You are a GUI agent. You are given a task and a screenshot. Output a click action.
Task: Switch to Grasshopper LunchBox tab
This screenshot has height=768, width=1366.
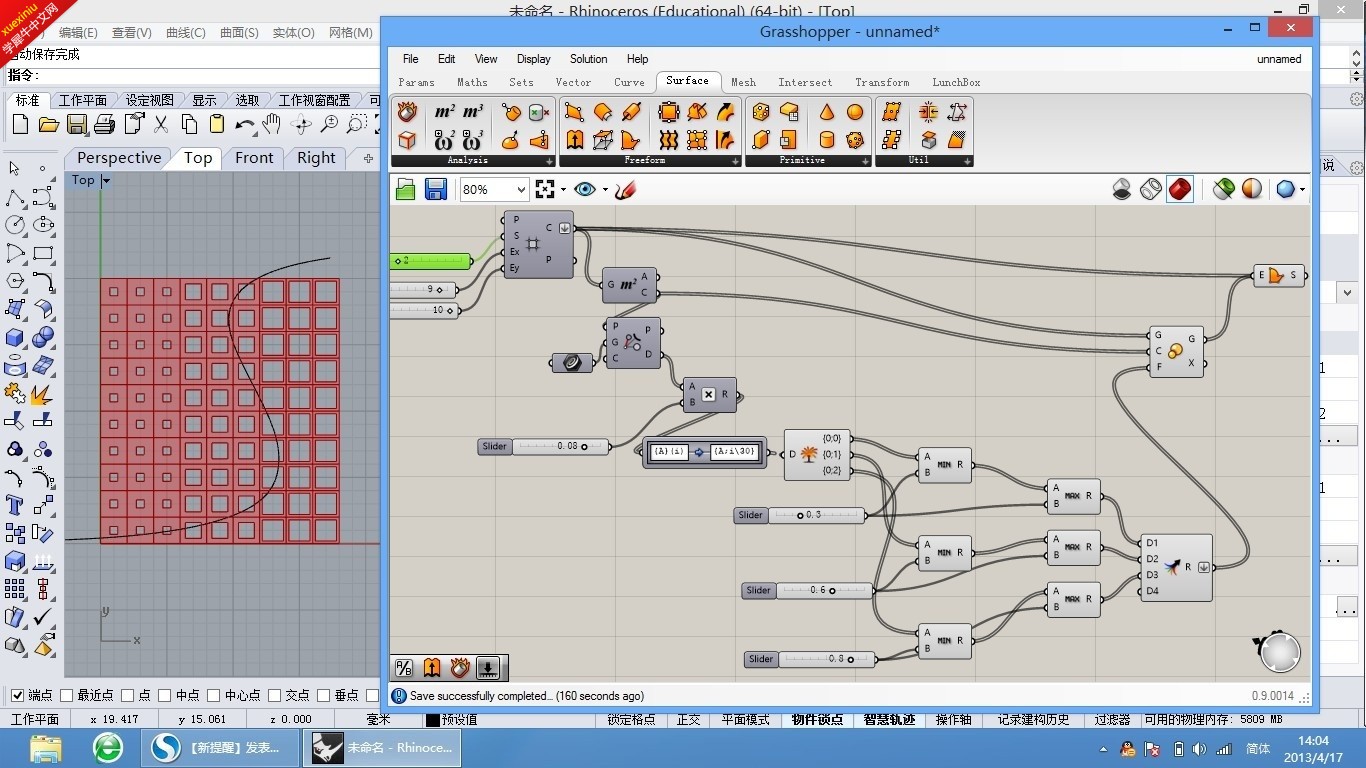pos(956,82)
